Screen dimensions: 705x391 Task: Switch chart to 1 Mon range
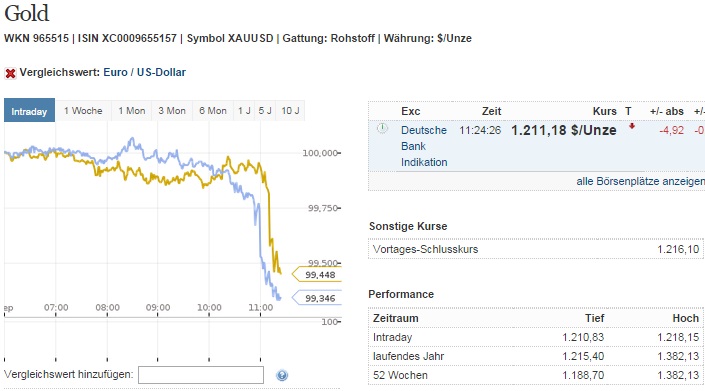click(132, 111)
